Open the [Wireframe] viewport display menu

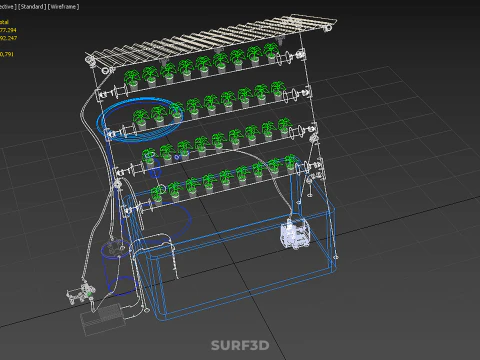click(x=64, y=7)
